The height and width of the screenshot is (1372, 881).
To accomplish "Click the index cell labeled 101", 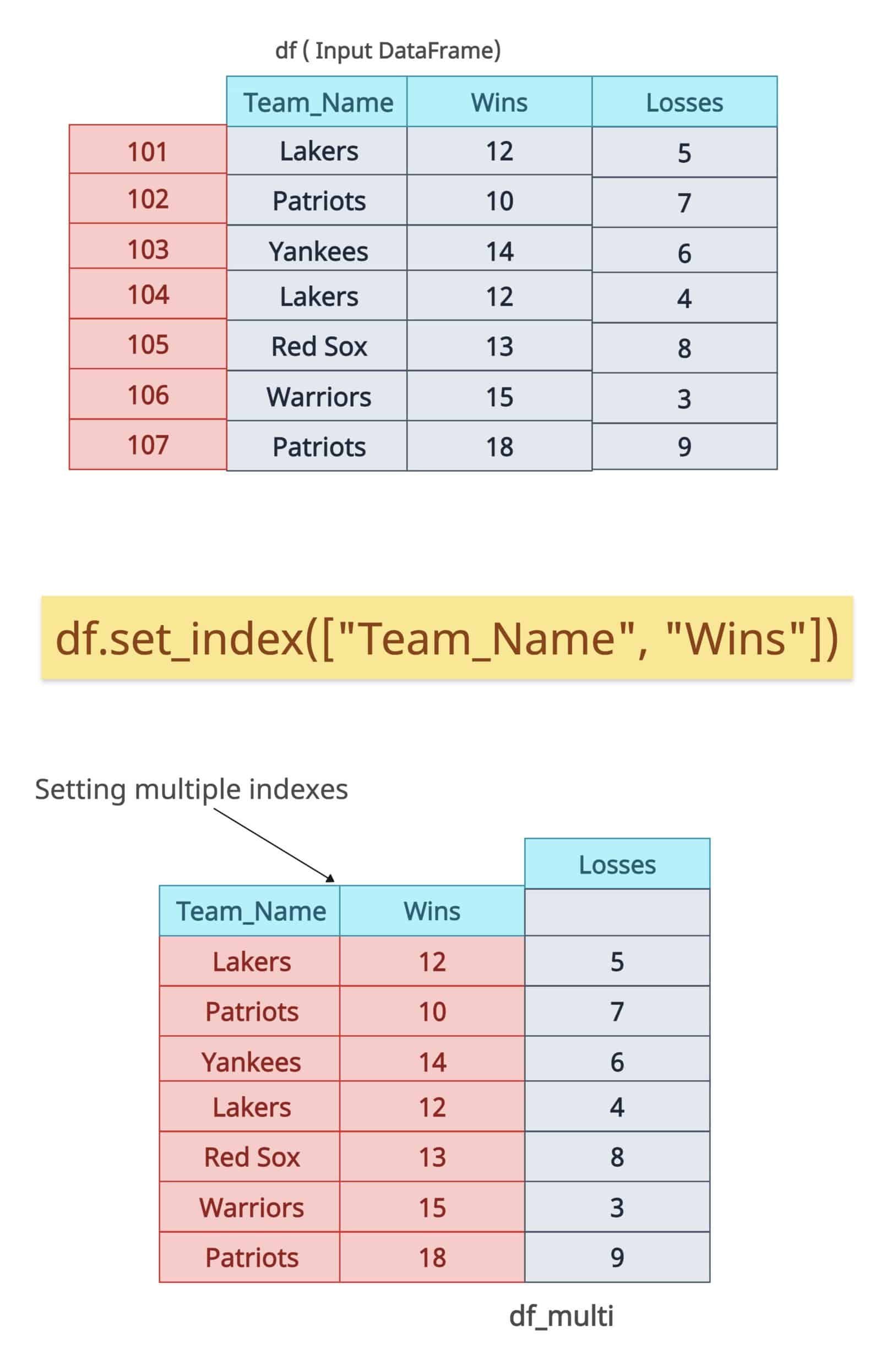I will point(148,151).
